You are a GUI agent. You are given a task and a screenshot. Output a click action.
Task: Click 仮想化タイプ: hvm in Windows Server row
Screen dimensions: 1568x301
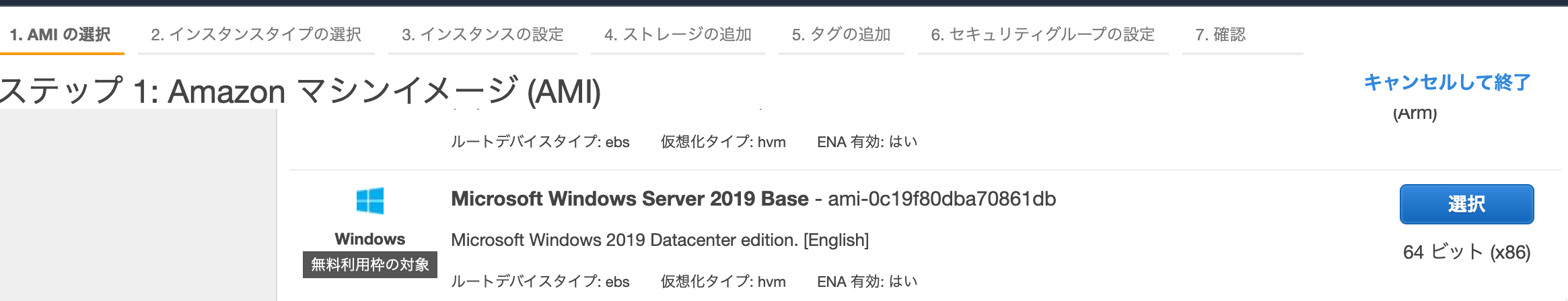coord(723,282)
